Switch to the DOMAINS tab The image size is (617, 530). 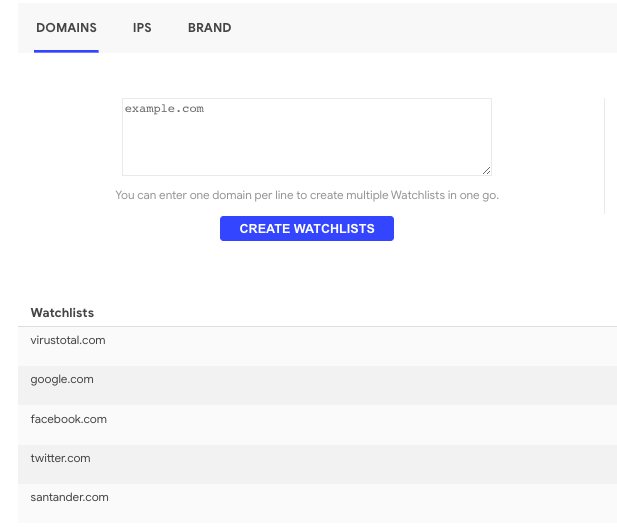tap(66, 28)
